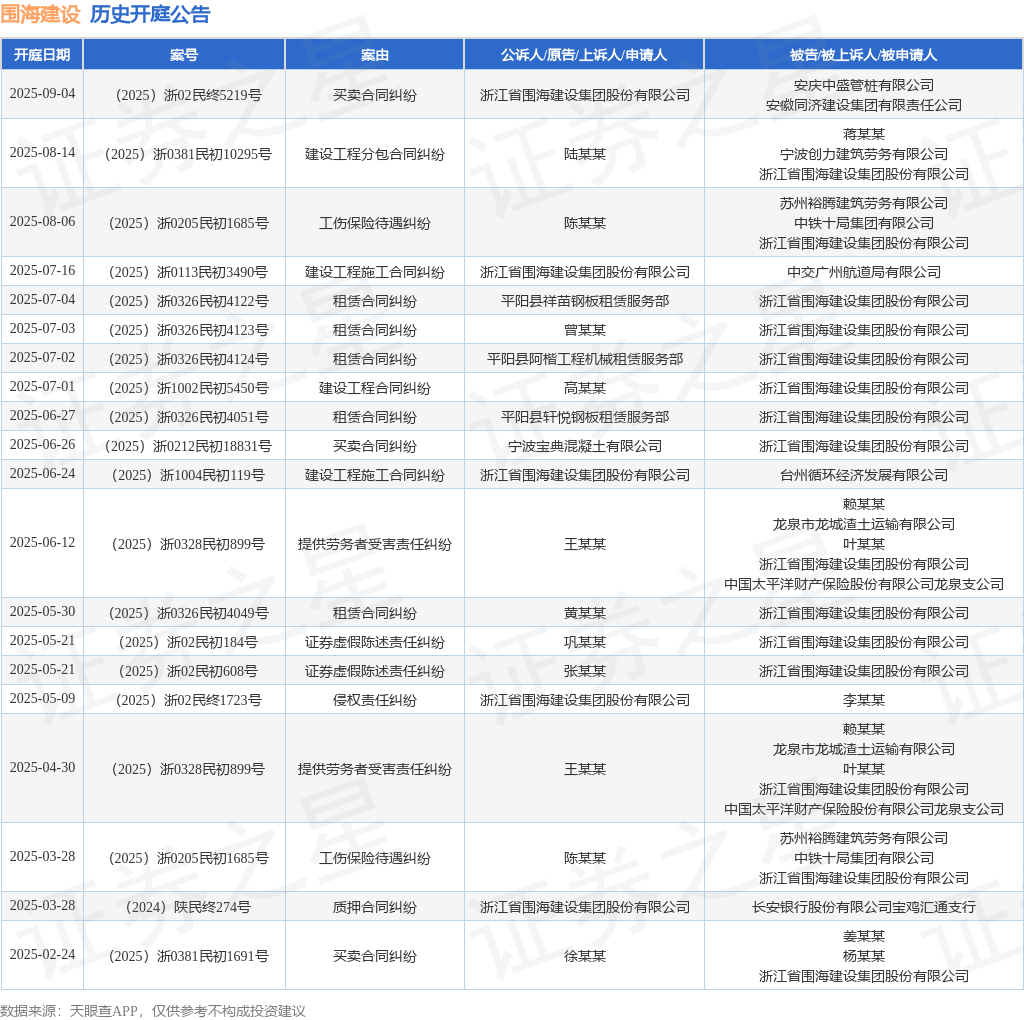Click plaintiff 巩某某
Viewport: 1024px width, 1020px height.
pyautogui.click(x=584, y=643)
